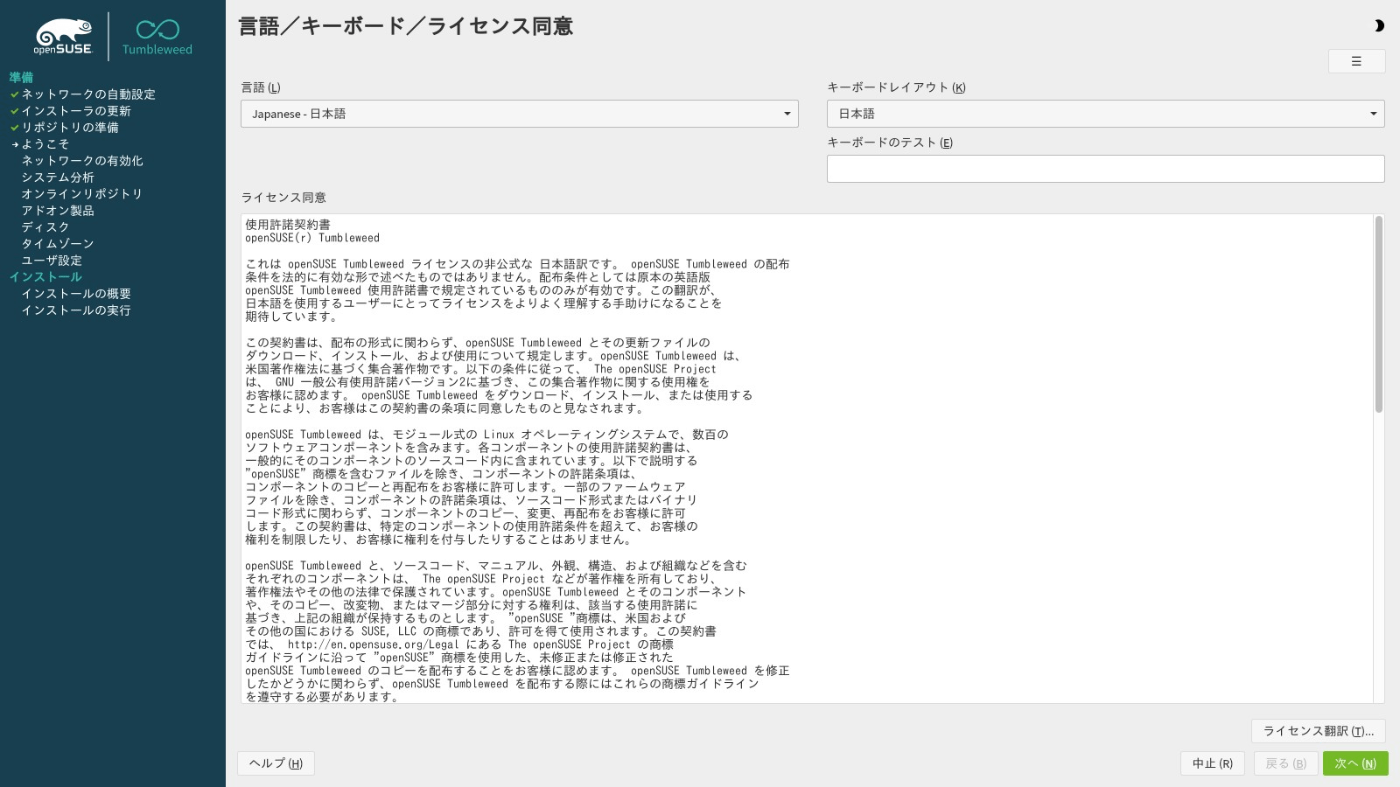This screenshot has height=787, width=1400.
Task: Select オンラインリポジトリ in the sidebar
Action: [82, 194]
